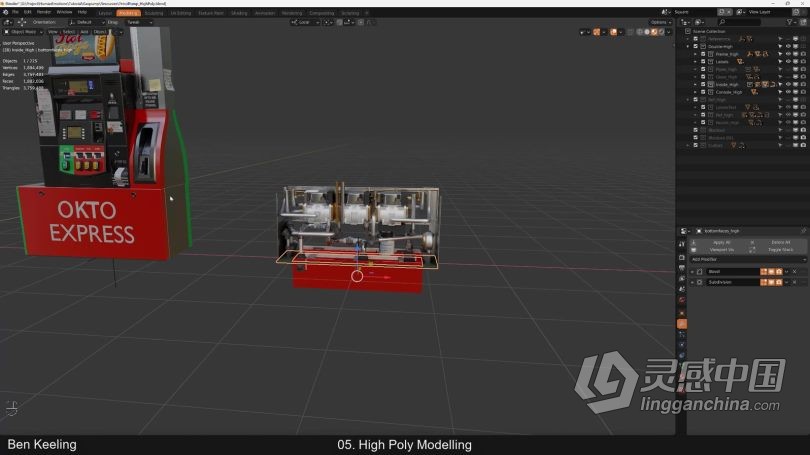Image resolution: width=810 pixels, height=455 pixels.
Task: Click the outliner search field
Action: [x=739, y=22]
